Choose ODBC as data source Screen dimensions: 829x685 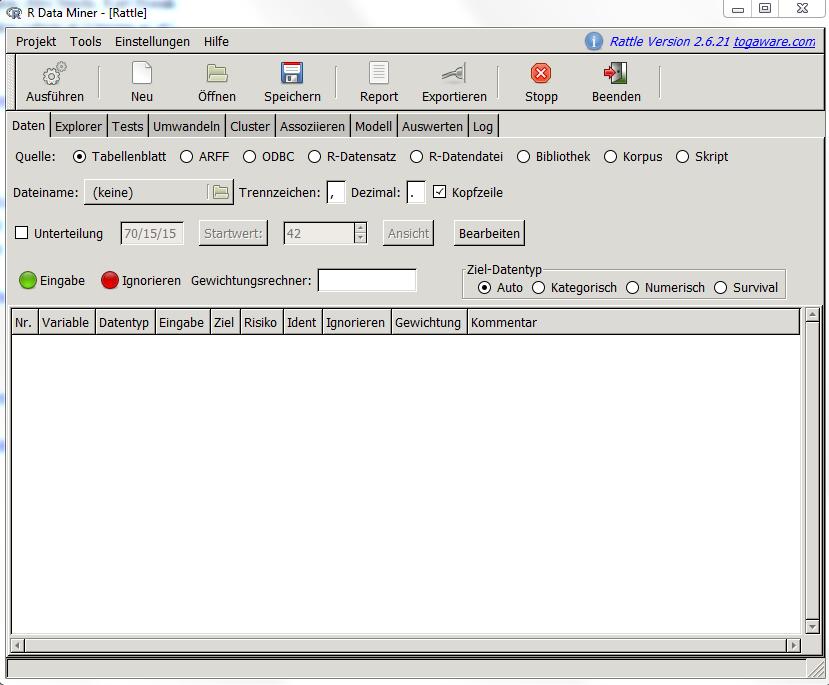pyautogui.click(x=249, y=156)
